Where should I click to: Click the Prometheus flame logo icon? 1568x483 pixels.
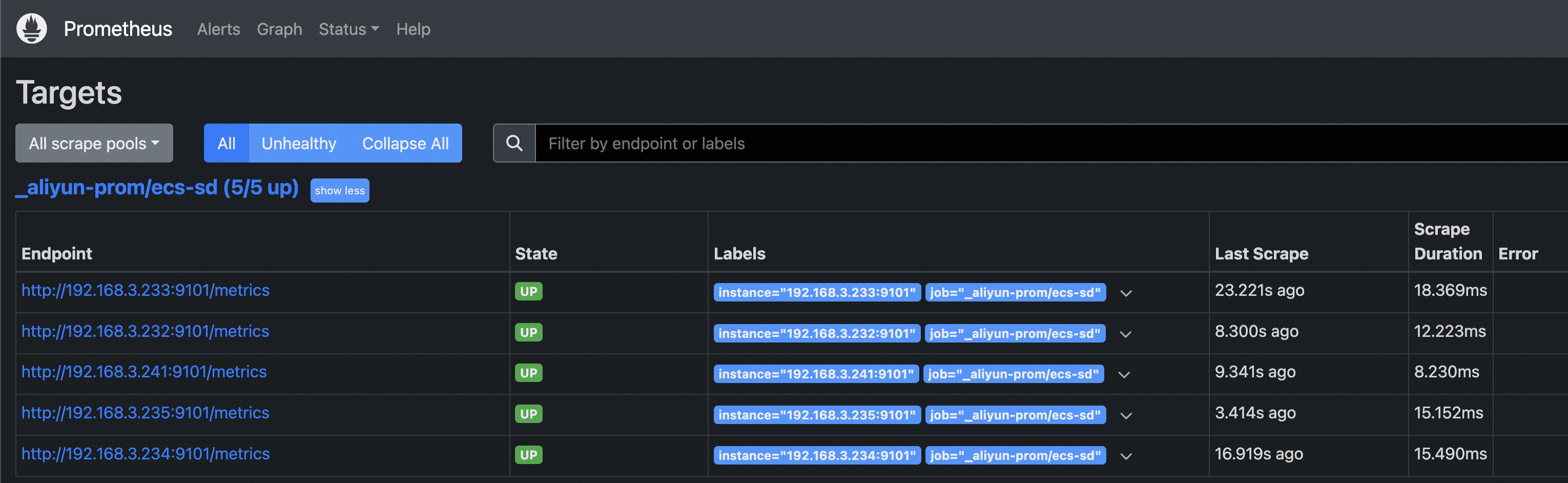(x=32, y=29)
